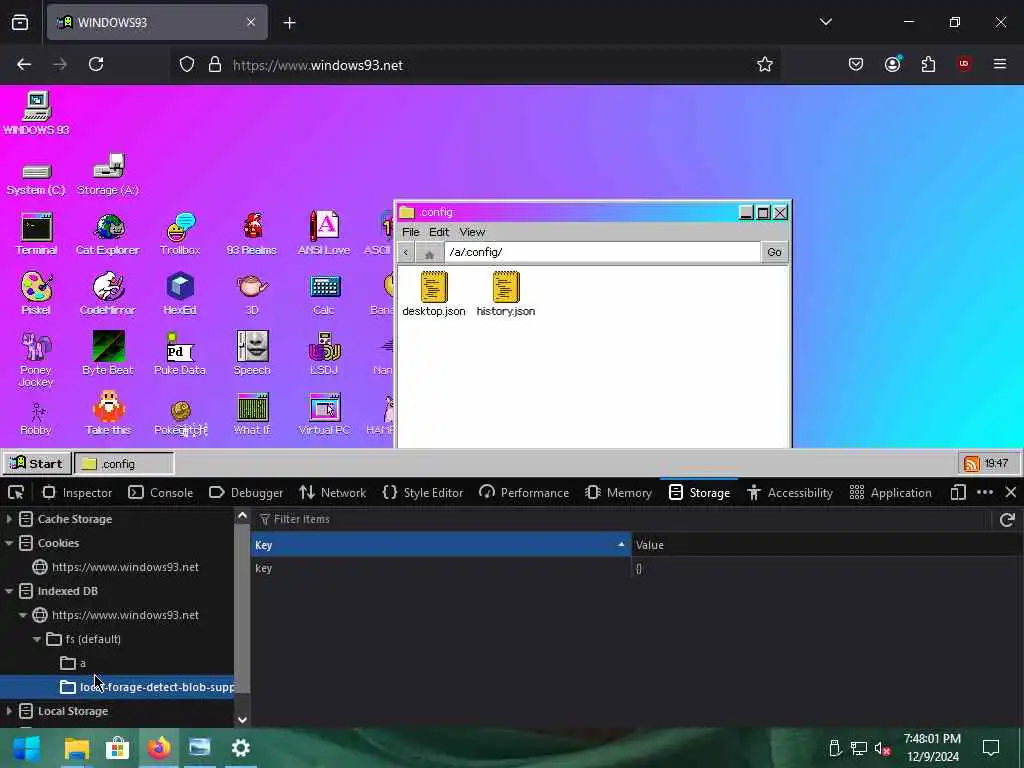Collapse the Cookies tree node
Viewport: 1024px width, 768px height.
point(9,543)
